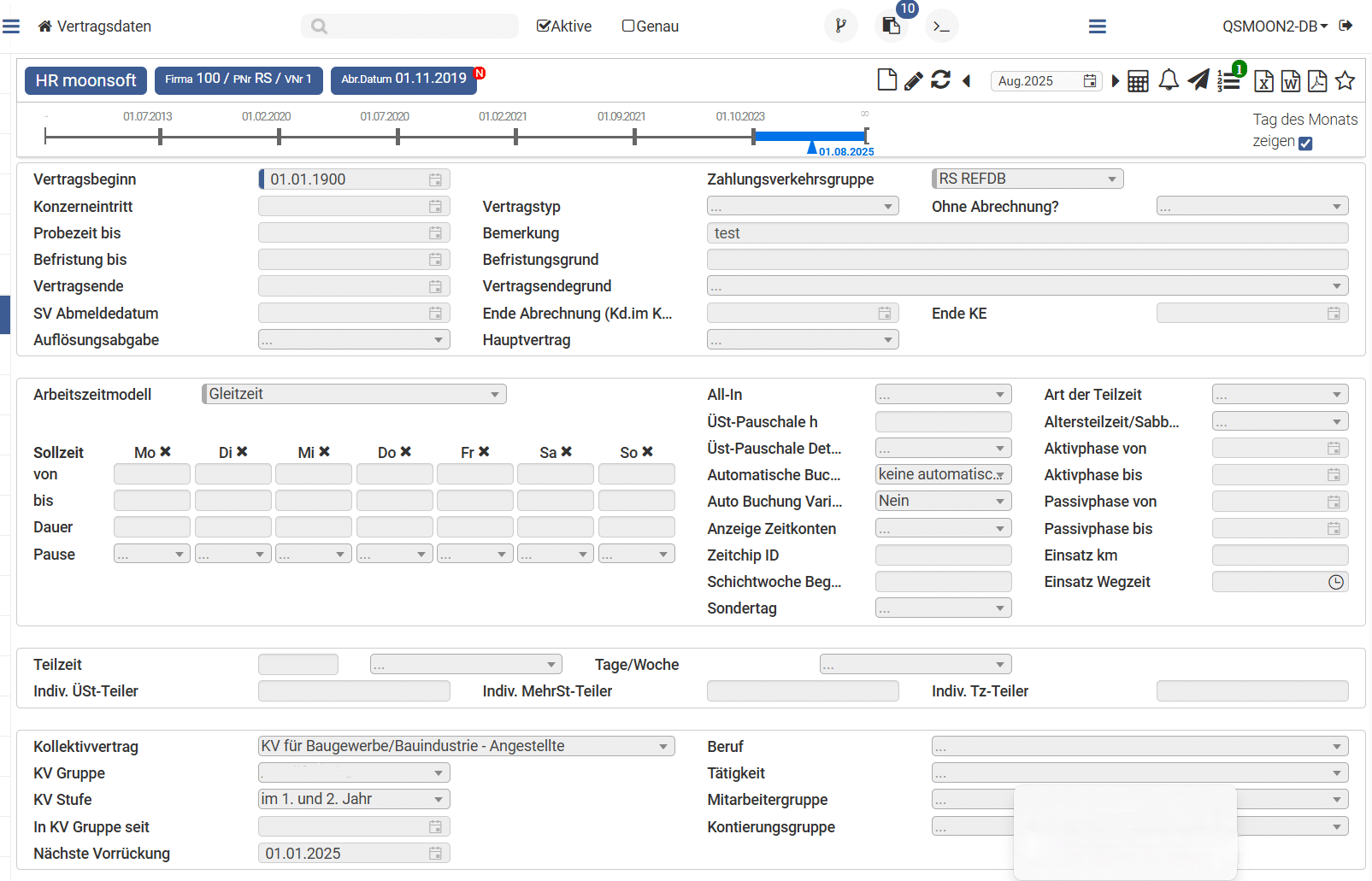Viewport: 1372px width, 881px height.
Task: Open Art der Teilzeit dropdown
Action: click(x=1281, y=394)
